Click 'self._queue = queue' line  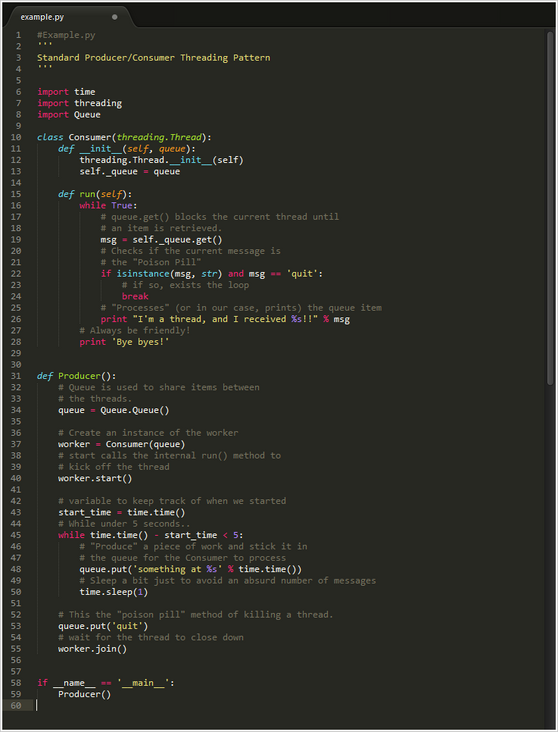[x=130, y=171]
